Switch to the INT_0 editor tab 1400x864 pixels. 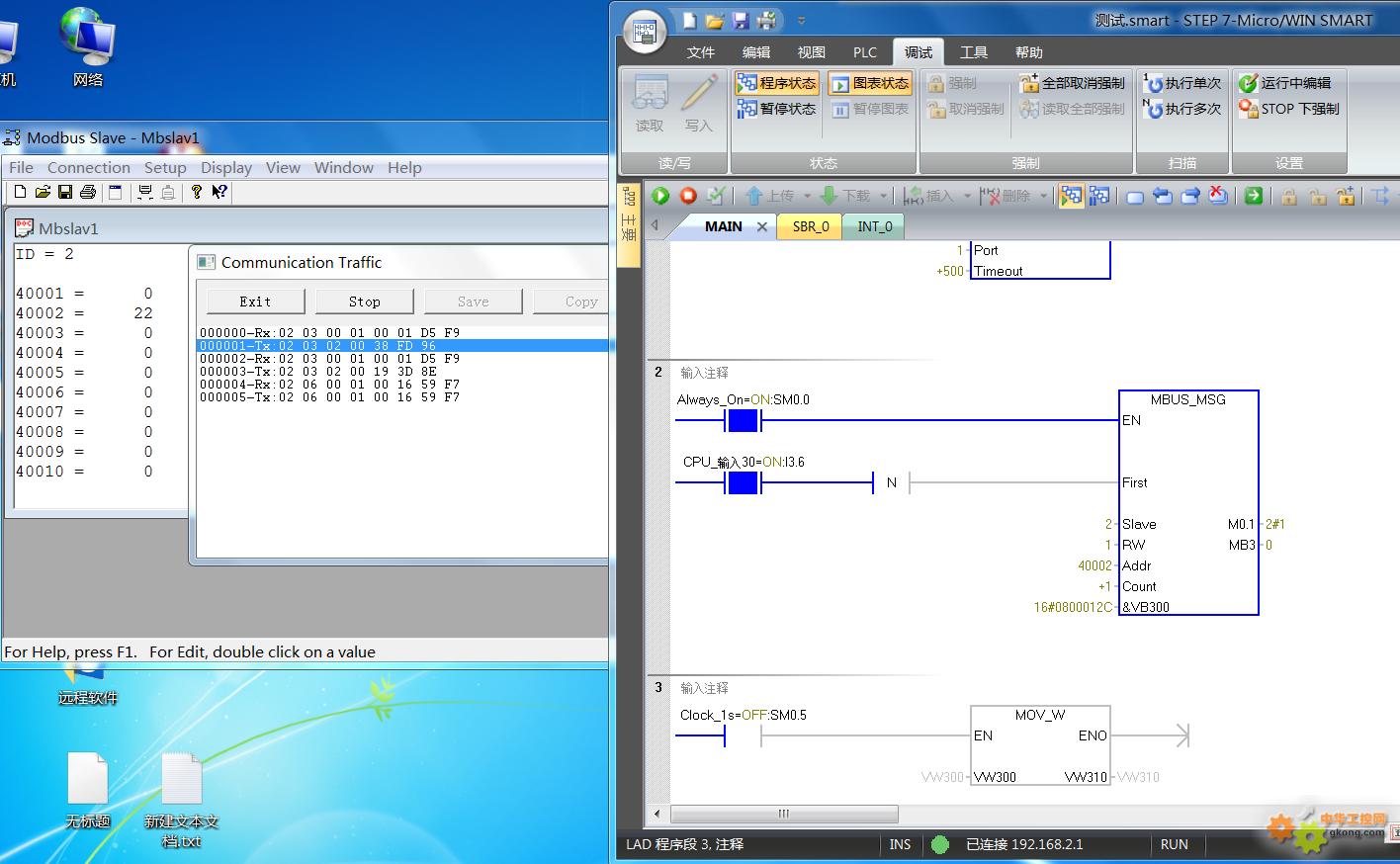tap(875, 226)
